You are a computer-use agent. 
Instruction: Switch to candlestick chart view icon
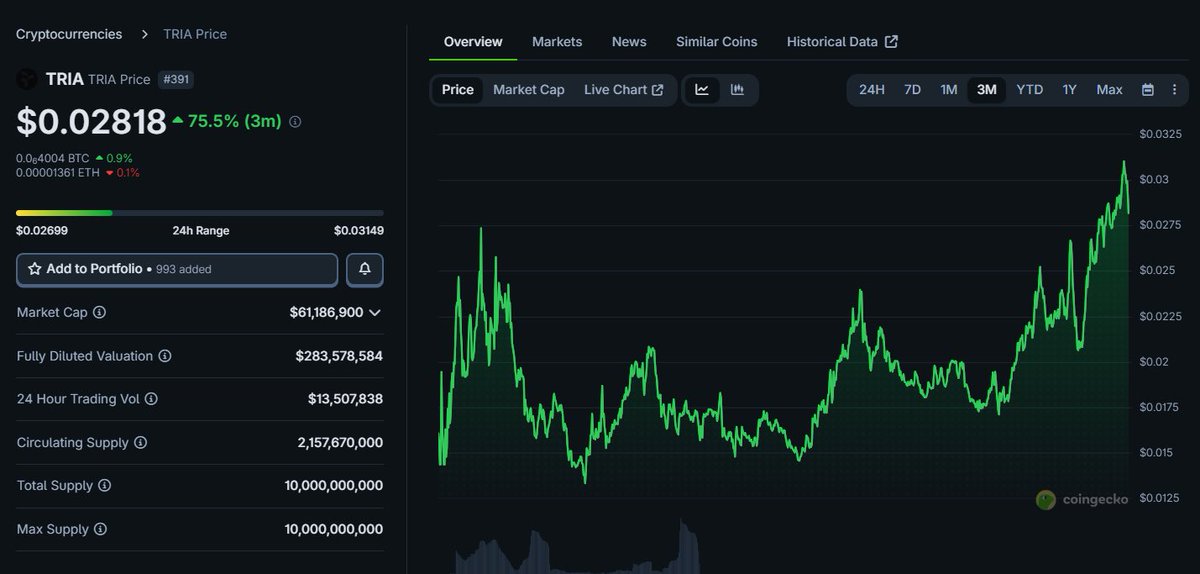[737, 90]
